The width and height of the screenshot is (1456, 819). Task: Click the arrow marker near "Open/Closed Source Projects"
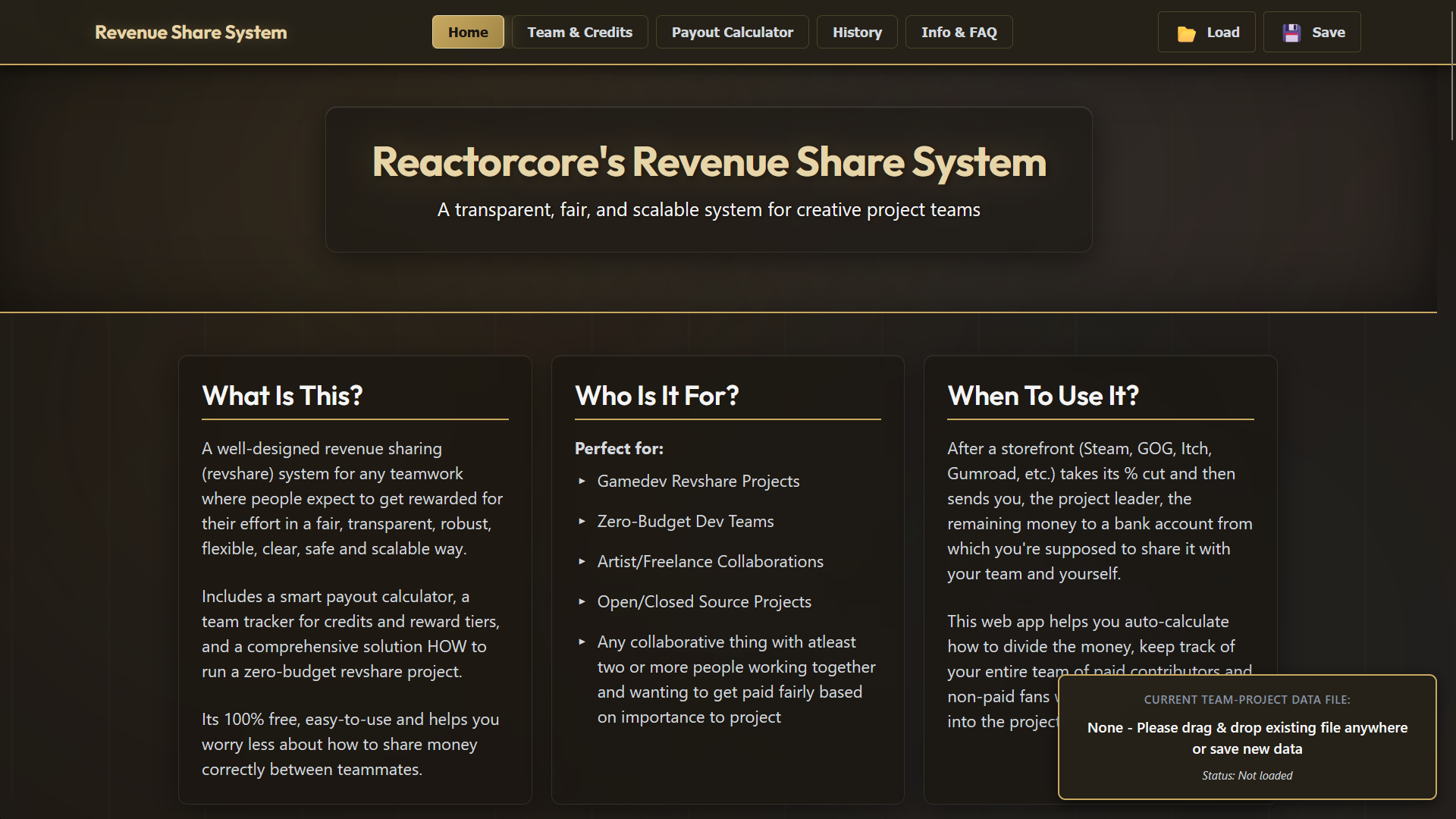tap(582, 602)
